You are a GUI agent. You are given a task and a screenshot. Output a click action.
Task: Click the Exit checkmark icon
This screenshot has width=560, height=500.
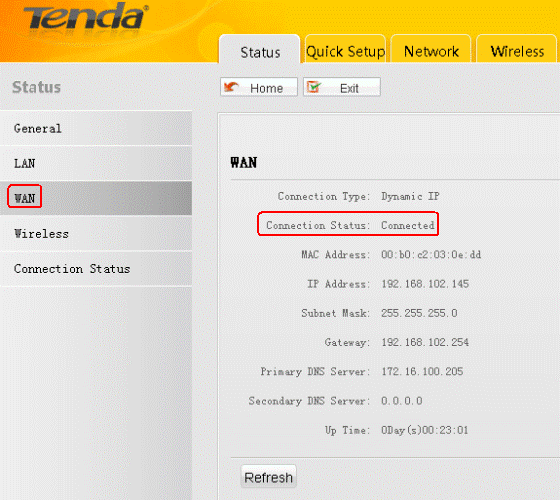click(x=314, y=87)
